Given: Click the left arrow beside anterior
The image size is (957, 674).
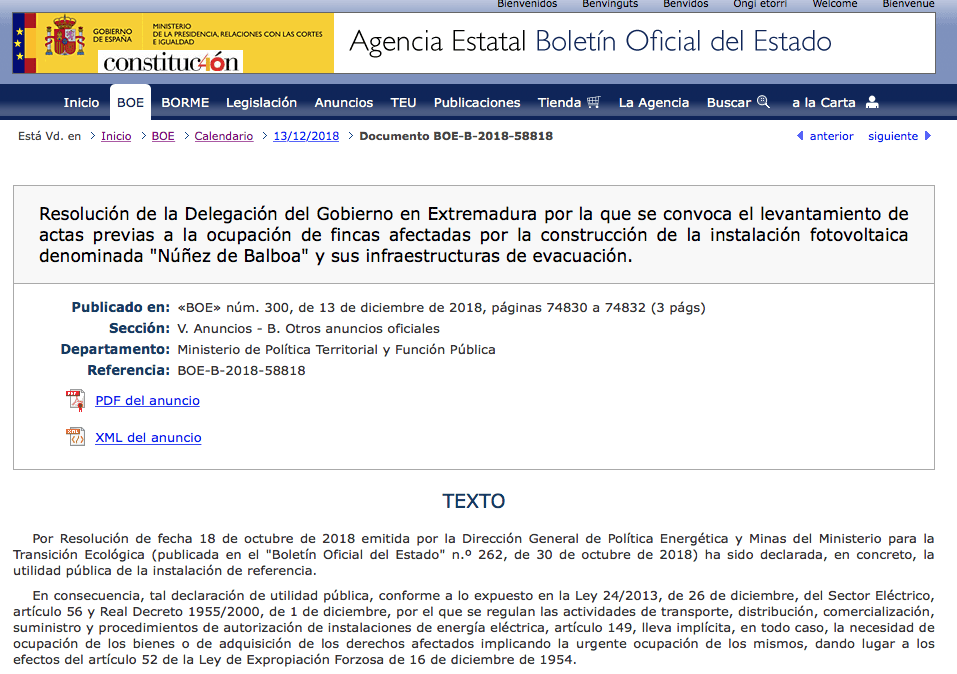Looking at the screenshot, I should [x=800, y=136].
